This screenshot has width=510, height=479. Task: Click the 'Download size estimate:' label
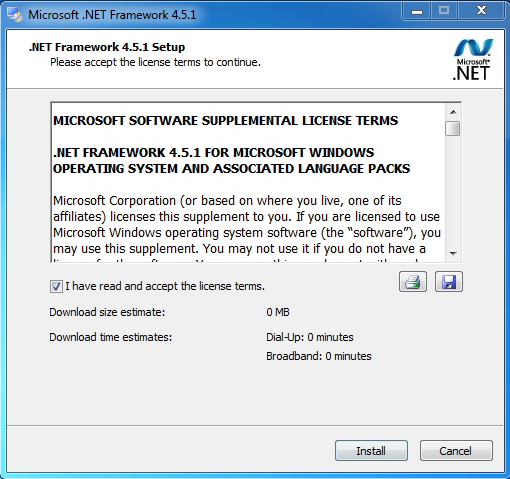[107, 312]
